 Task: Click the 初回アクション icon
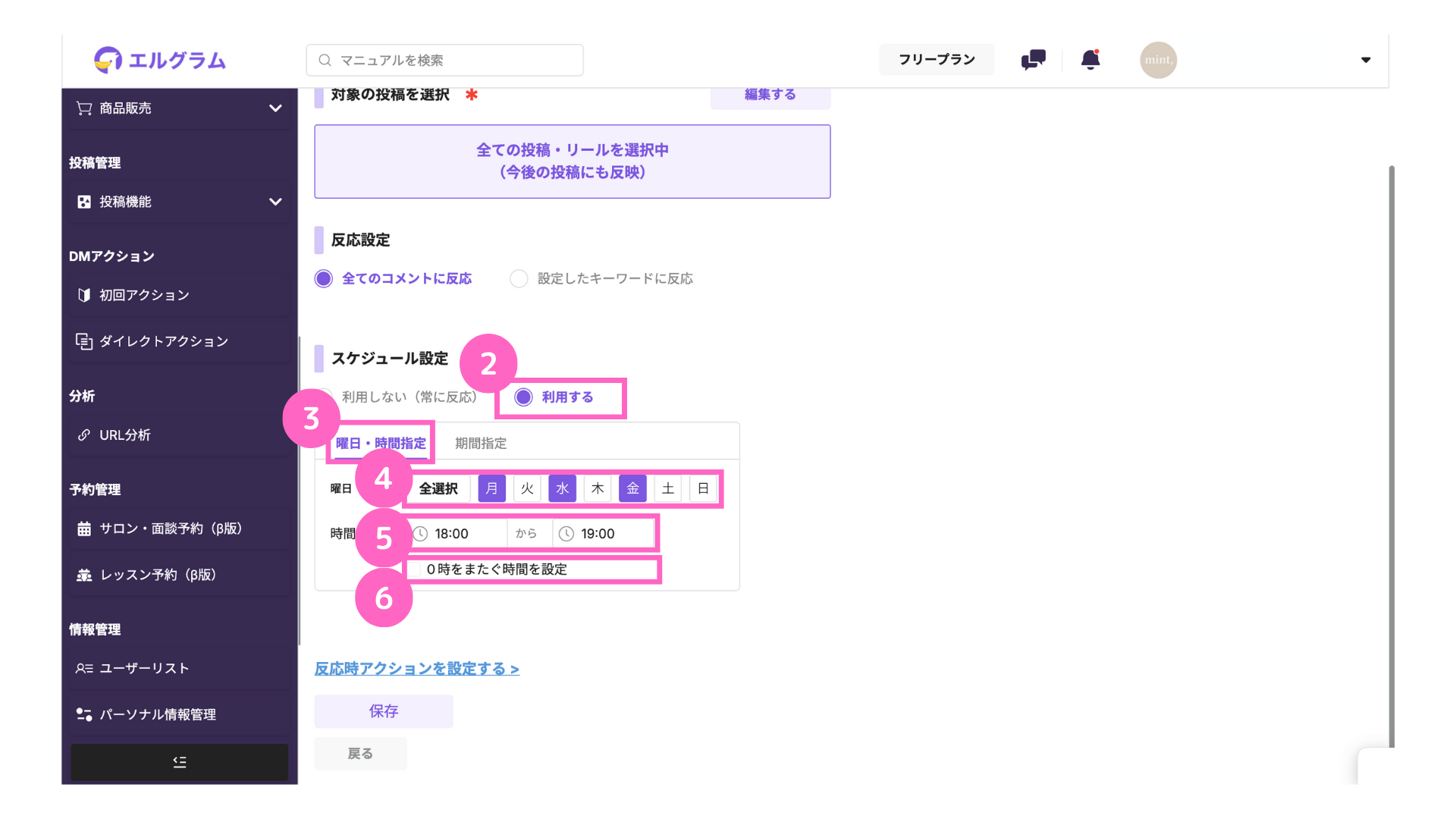[x=84, y=295]
